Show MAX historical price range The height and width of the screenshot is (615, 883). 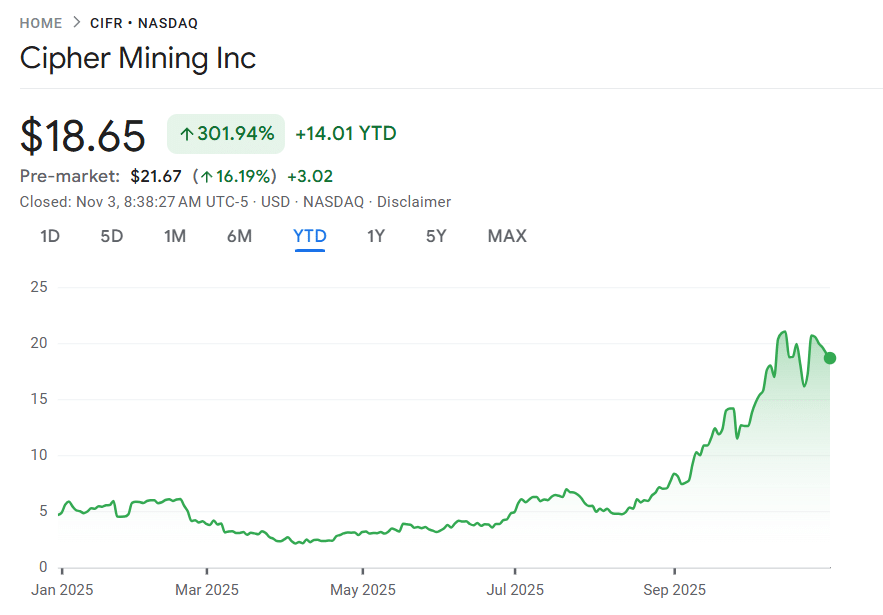pos(507,236)
